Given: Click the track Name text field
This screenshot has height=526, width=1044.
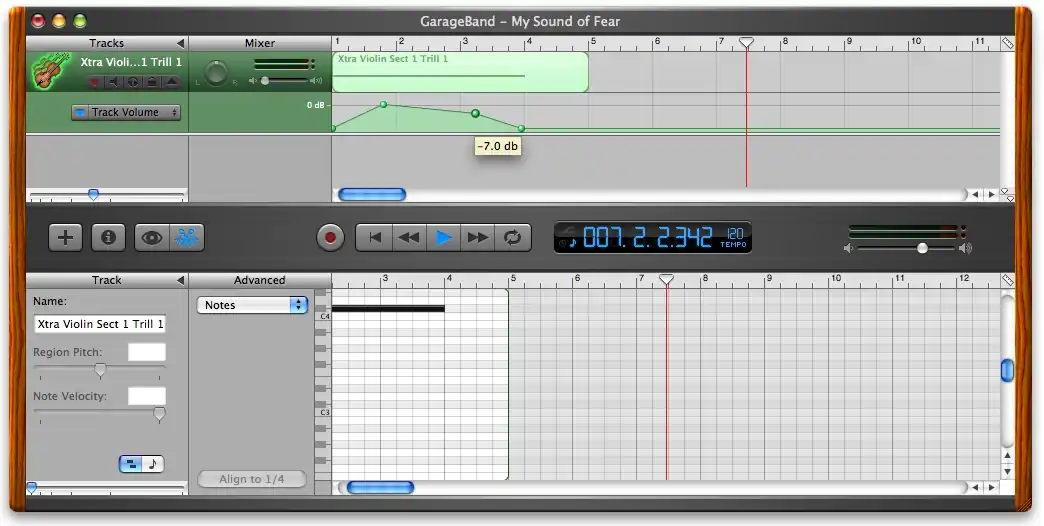Looking at the screenshot, I should coord(100,324).
